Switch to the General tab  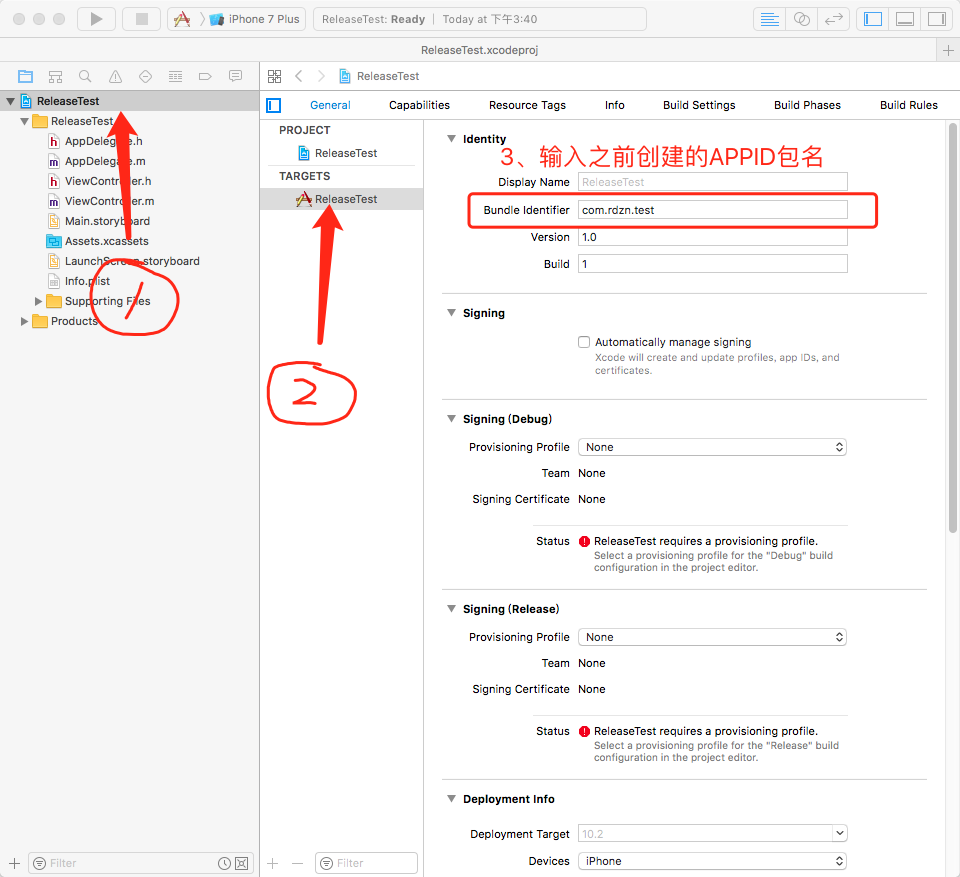pos(330,105)
